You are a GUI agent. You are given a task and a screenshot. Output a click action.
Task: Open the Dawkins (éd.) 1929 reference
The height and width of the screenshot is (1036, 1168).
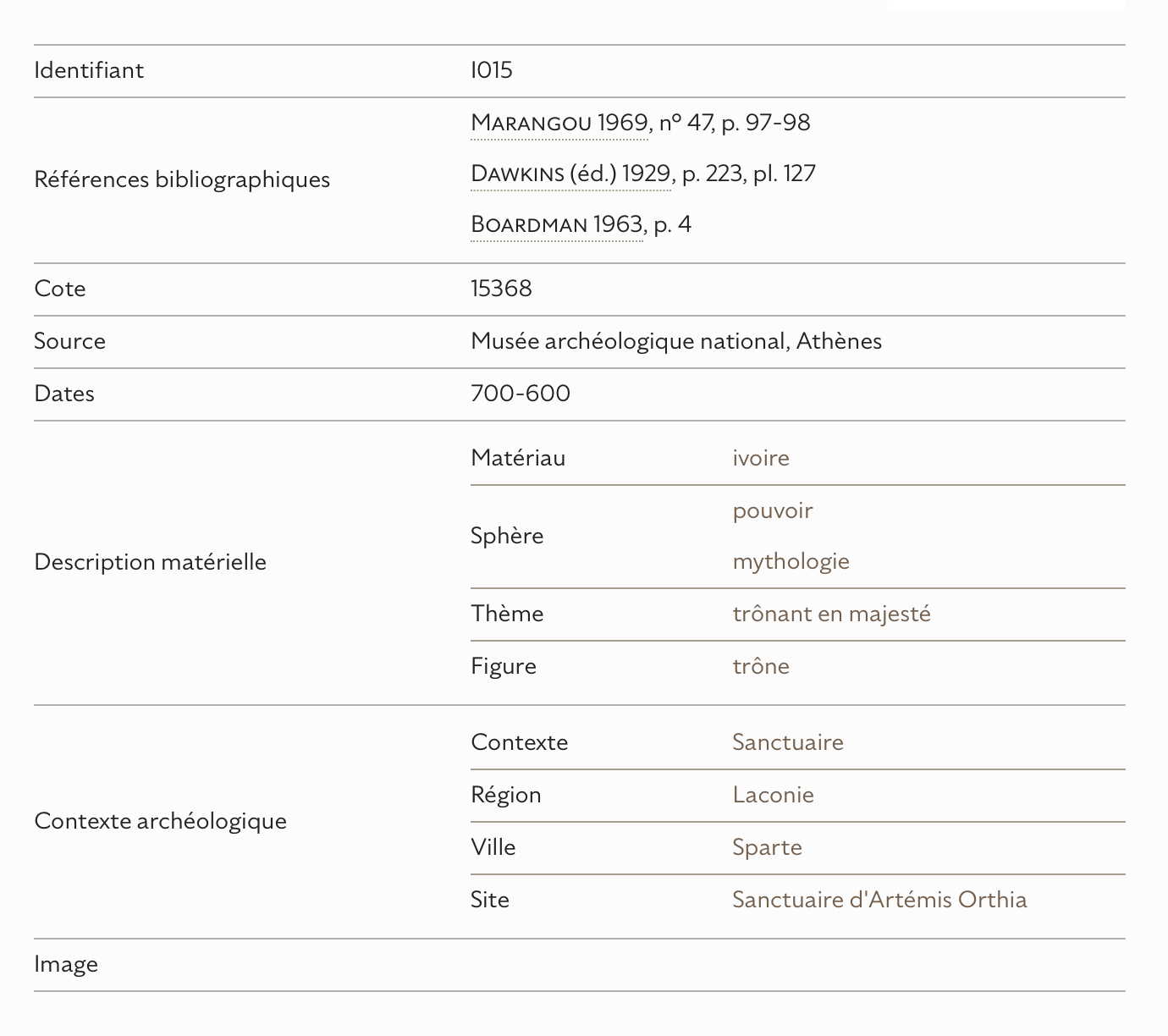570,174
